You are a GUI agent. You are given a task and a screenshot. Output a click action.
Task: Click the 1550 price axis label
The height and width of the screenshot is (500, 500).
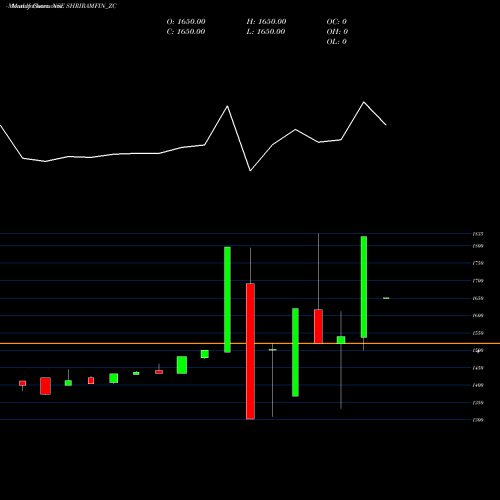(478, 333)
